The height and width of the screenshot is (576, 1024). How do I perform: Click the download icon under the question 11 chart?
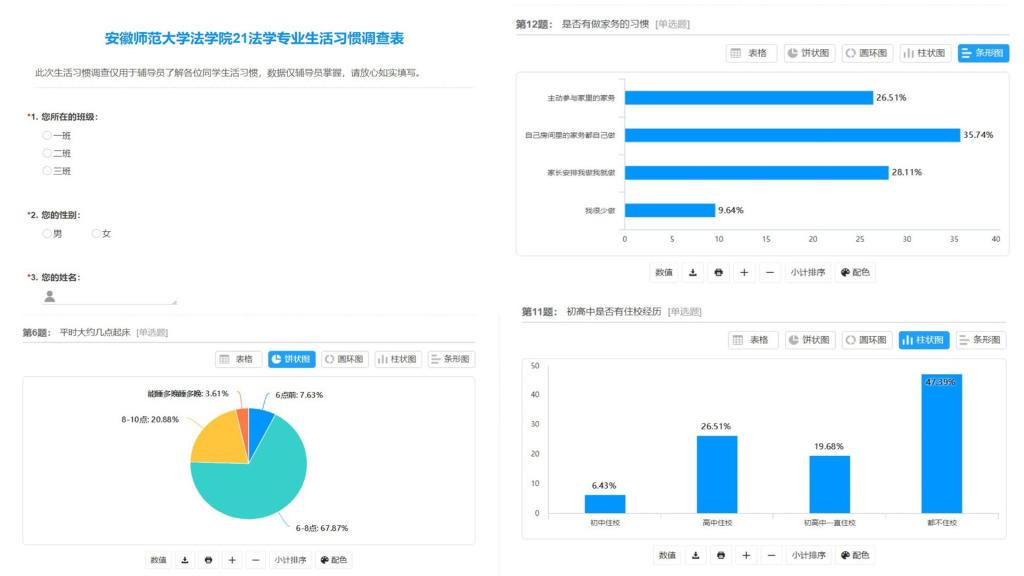696,555
